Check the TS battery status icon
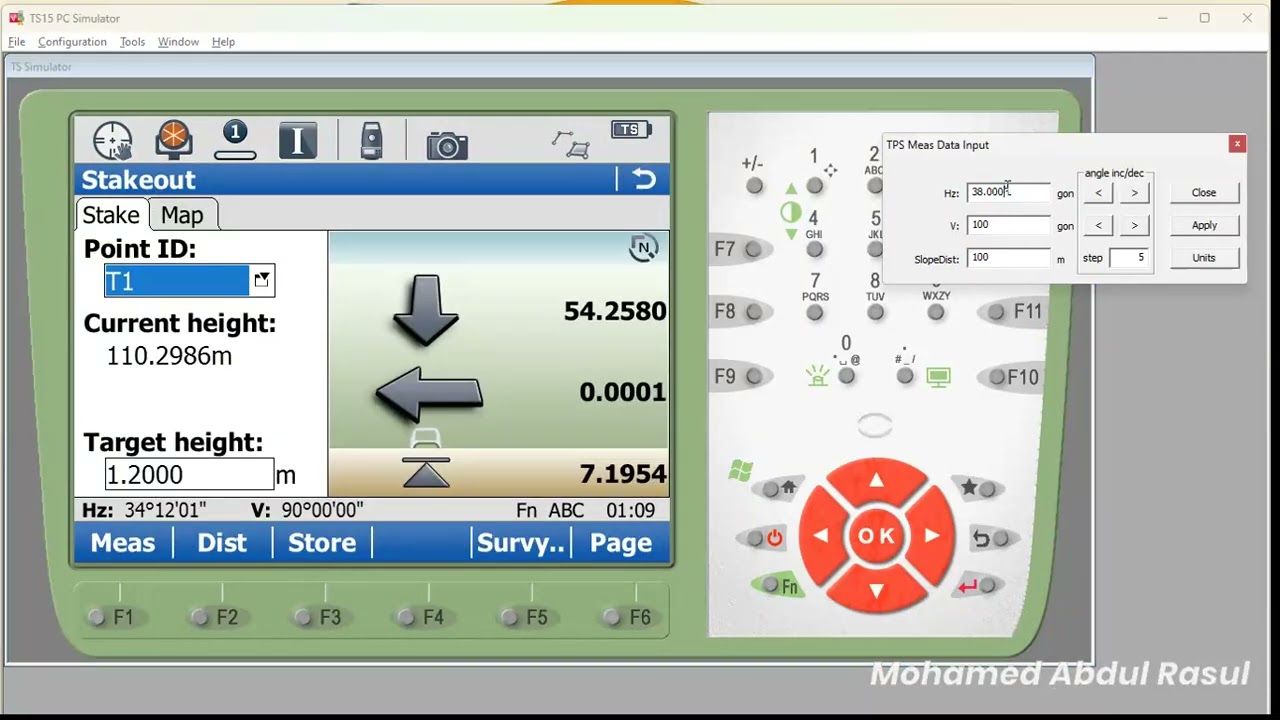Viewport: 1280px width, 720px height. click(631, 130)
